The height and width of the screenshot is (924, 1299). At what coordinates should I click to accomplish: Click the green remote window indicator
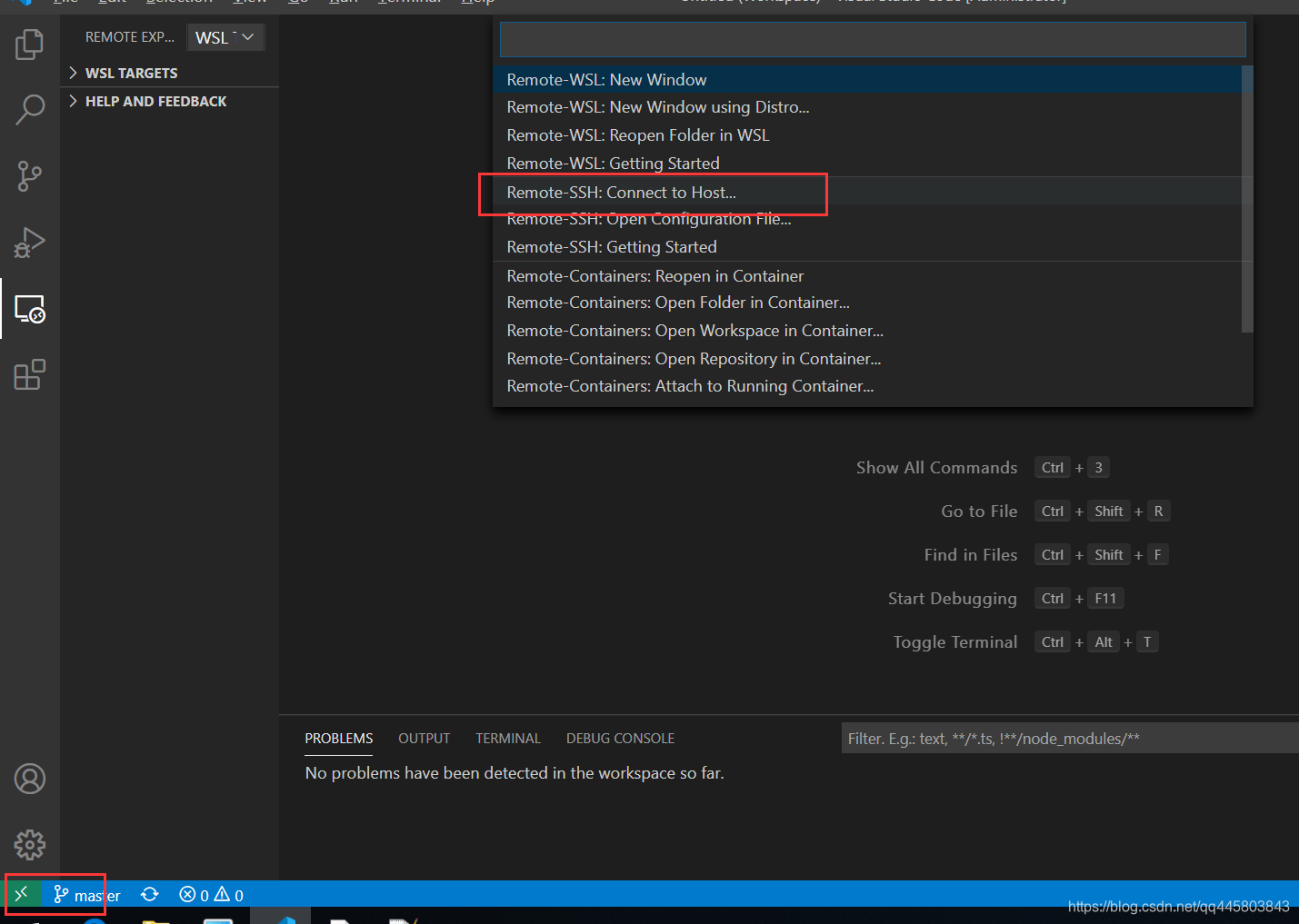click(x=21, y=894)
